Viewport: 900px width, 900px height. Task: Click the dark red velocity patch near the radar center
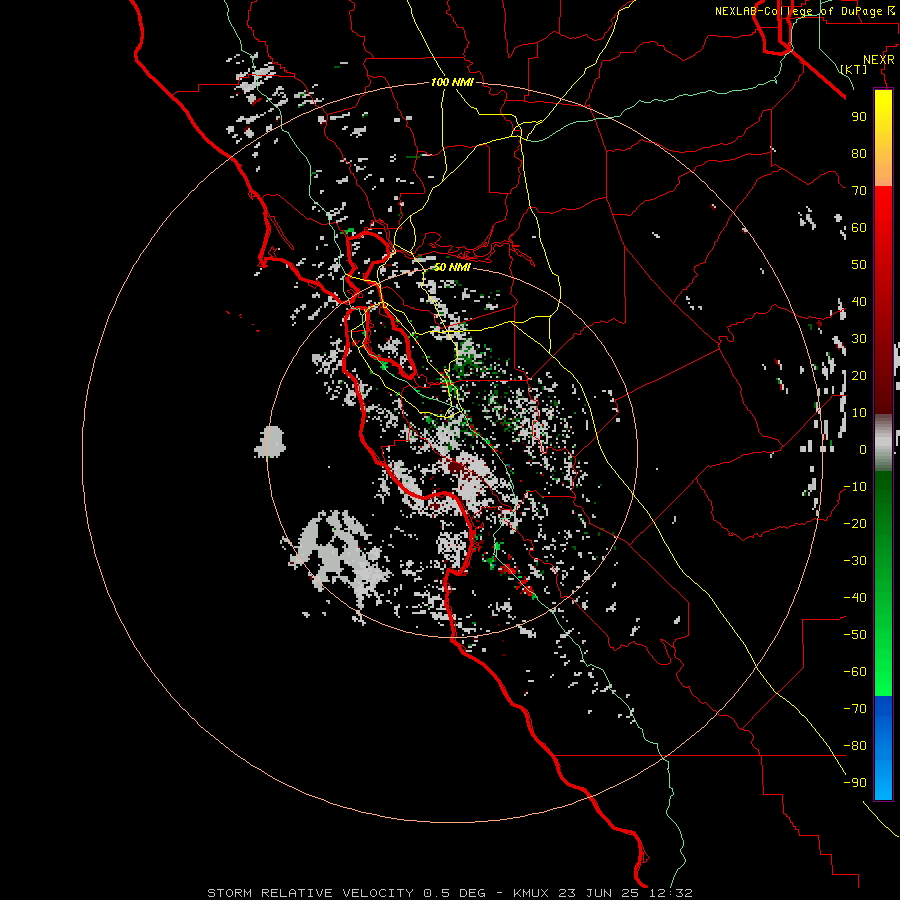point(457,468)
